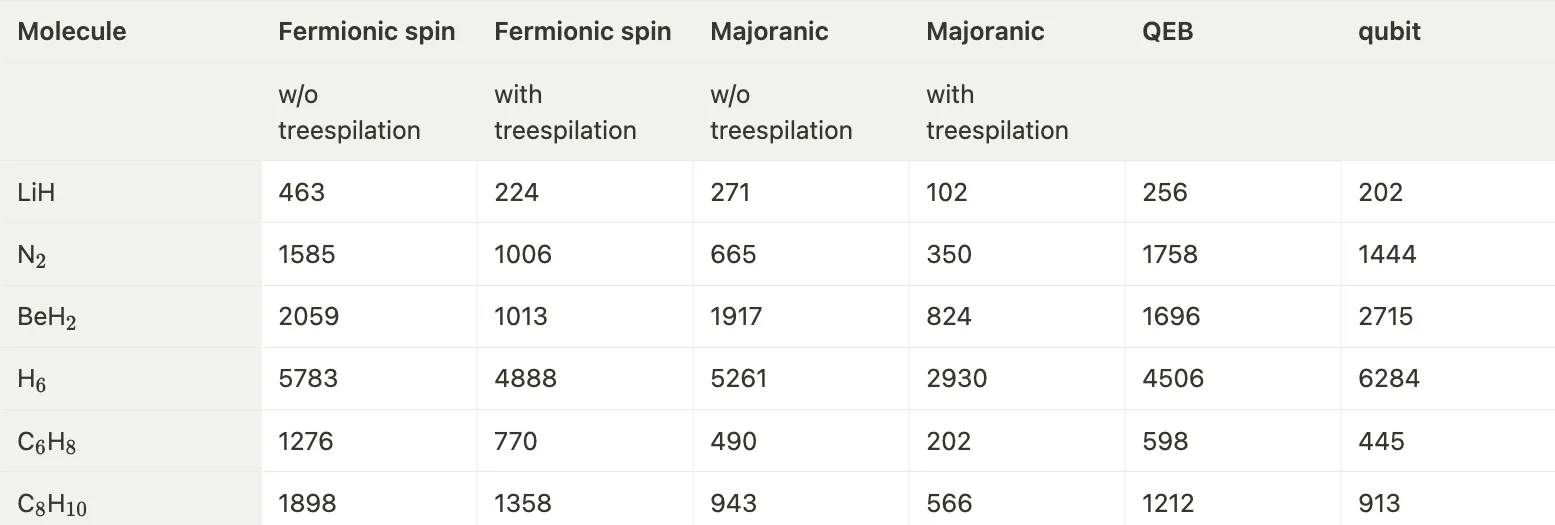
Task: Click the cell with value 5783
Action: tap(308, 379)
